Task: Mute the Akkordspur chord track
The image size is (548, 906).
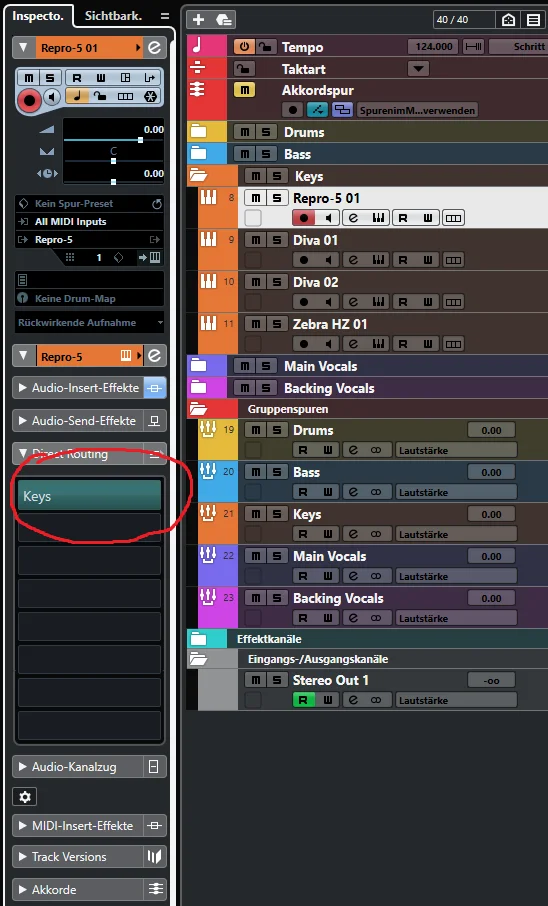Action: tap(245, 90)
